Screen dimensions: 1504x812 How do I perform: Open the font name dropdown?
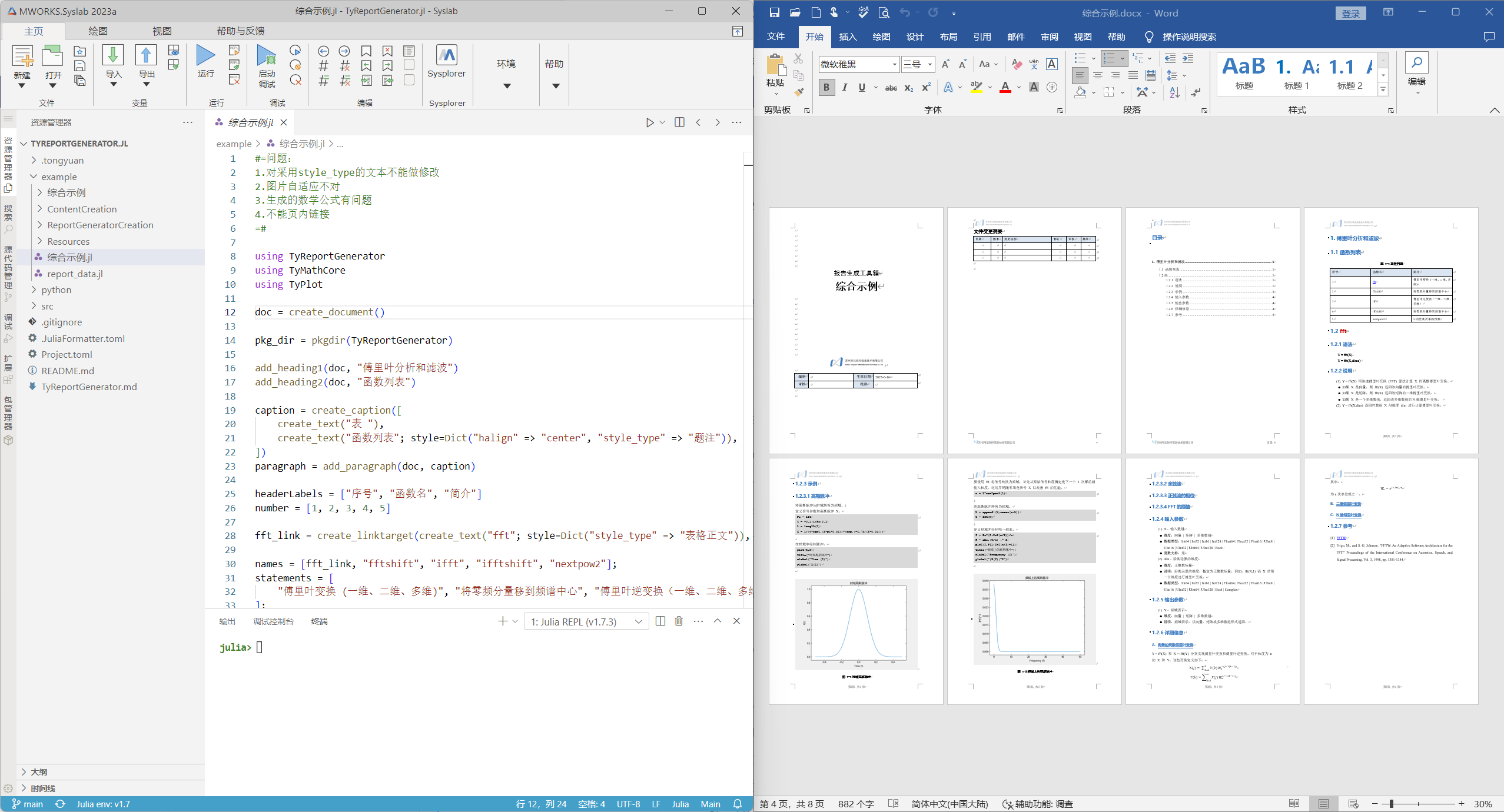[x=894, y=64]
